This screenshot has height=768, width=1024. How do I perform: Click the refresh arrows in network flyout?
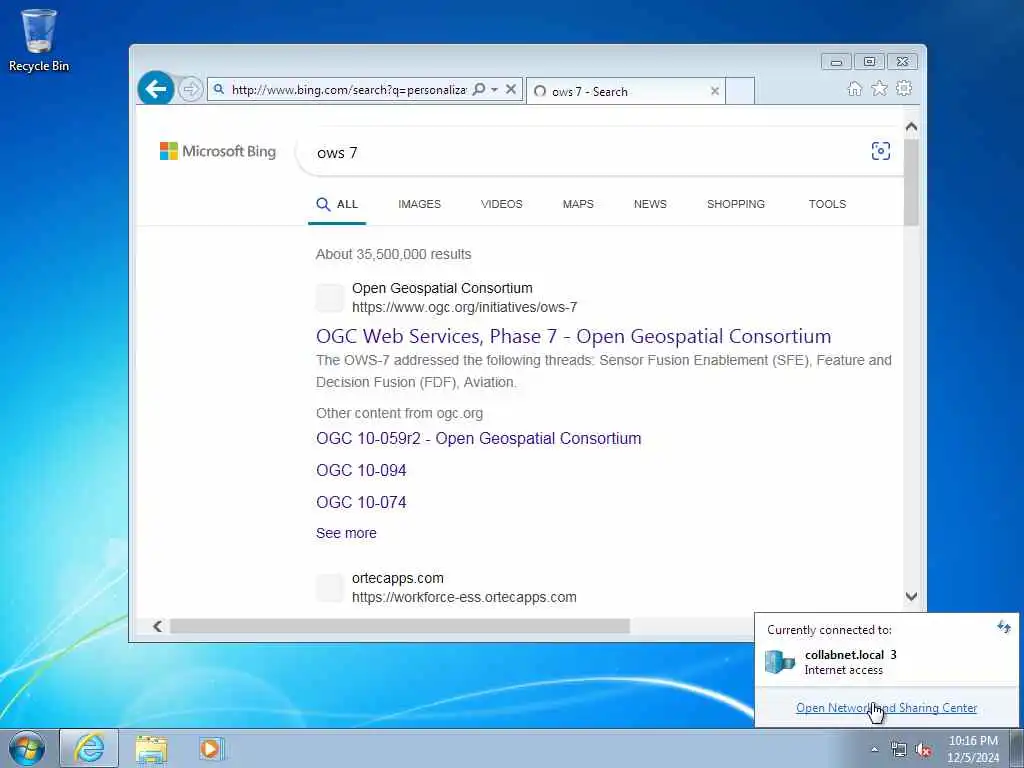coord(1003,628)
